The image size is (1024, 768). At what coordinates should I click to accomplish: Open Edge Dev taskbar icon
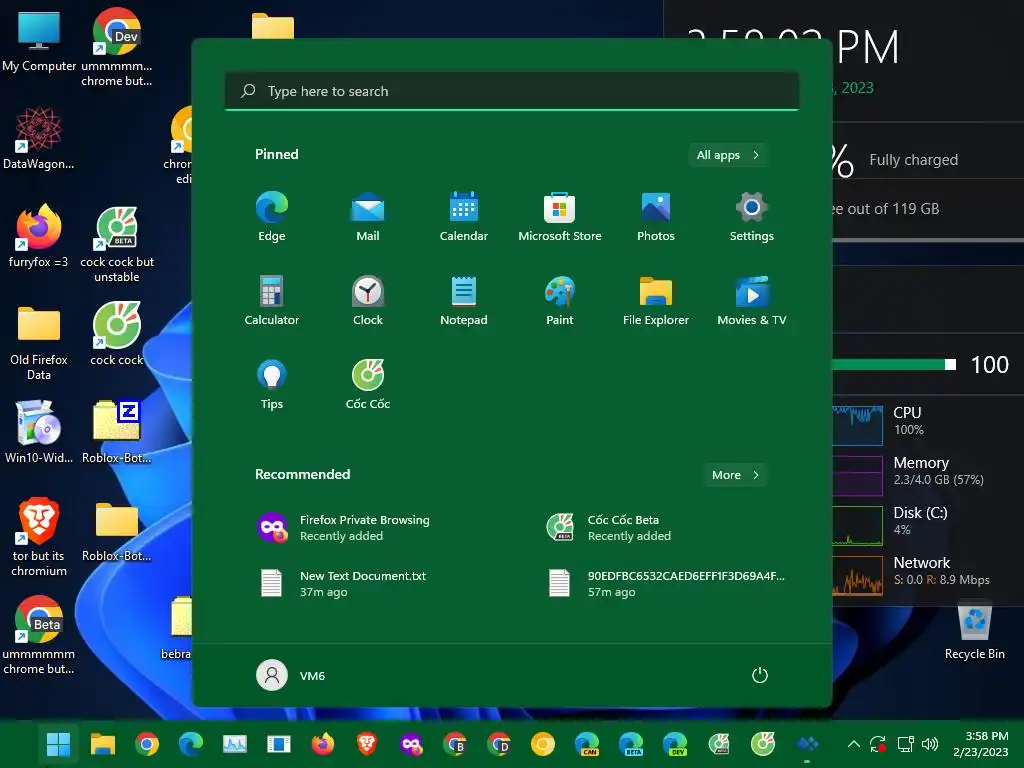tap(675, 744)
